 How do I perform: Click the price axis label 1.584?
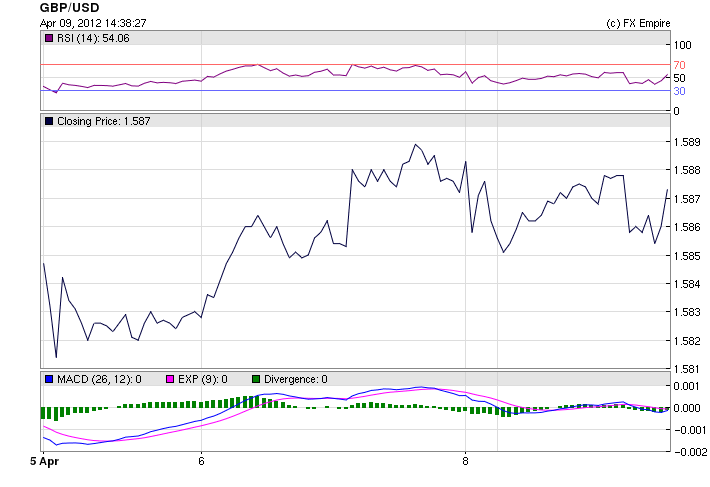pos(687,284)
